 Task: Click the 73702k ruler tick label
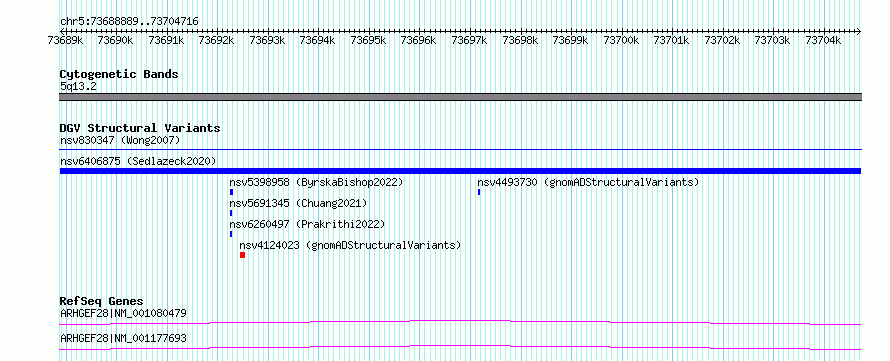(x=722, y=40)
